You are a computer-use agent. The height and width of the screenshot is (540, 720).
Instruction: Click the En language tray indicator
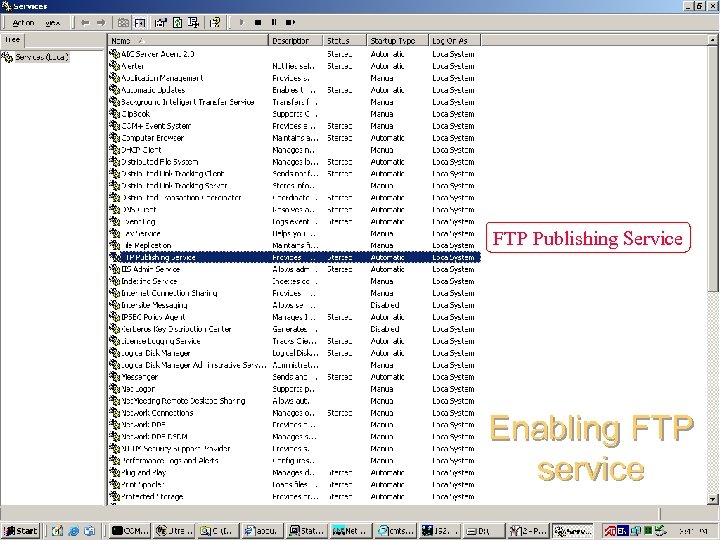(622, 531)
